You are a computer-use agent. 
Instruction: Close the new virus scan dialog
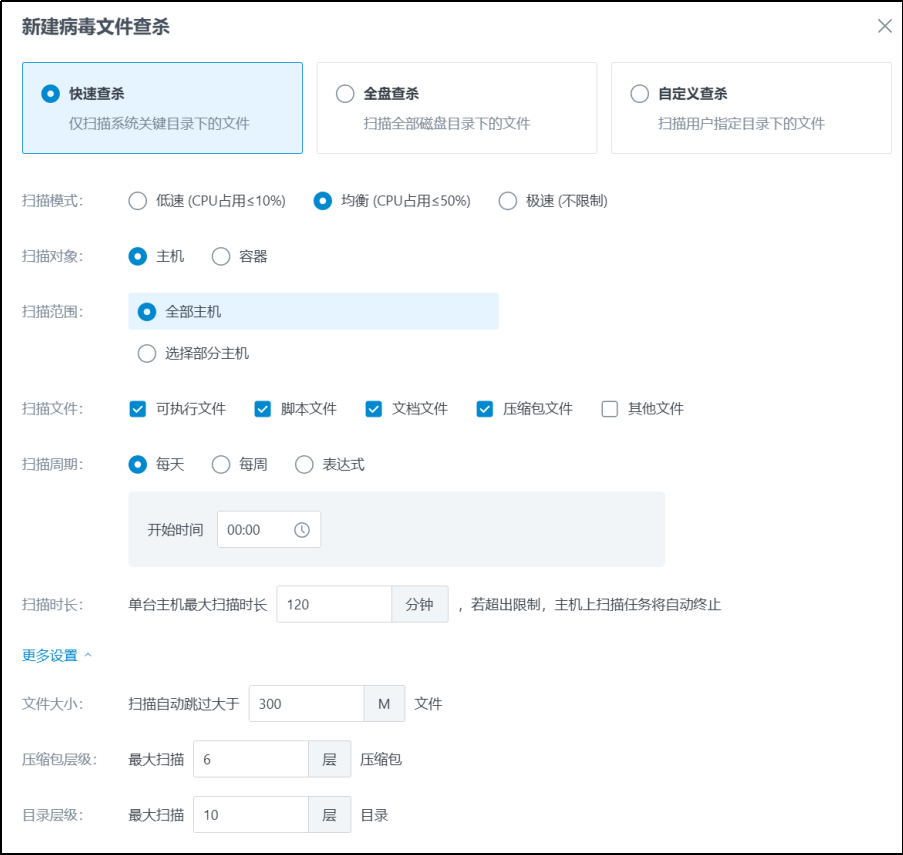click(884, 26)
